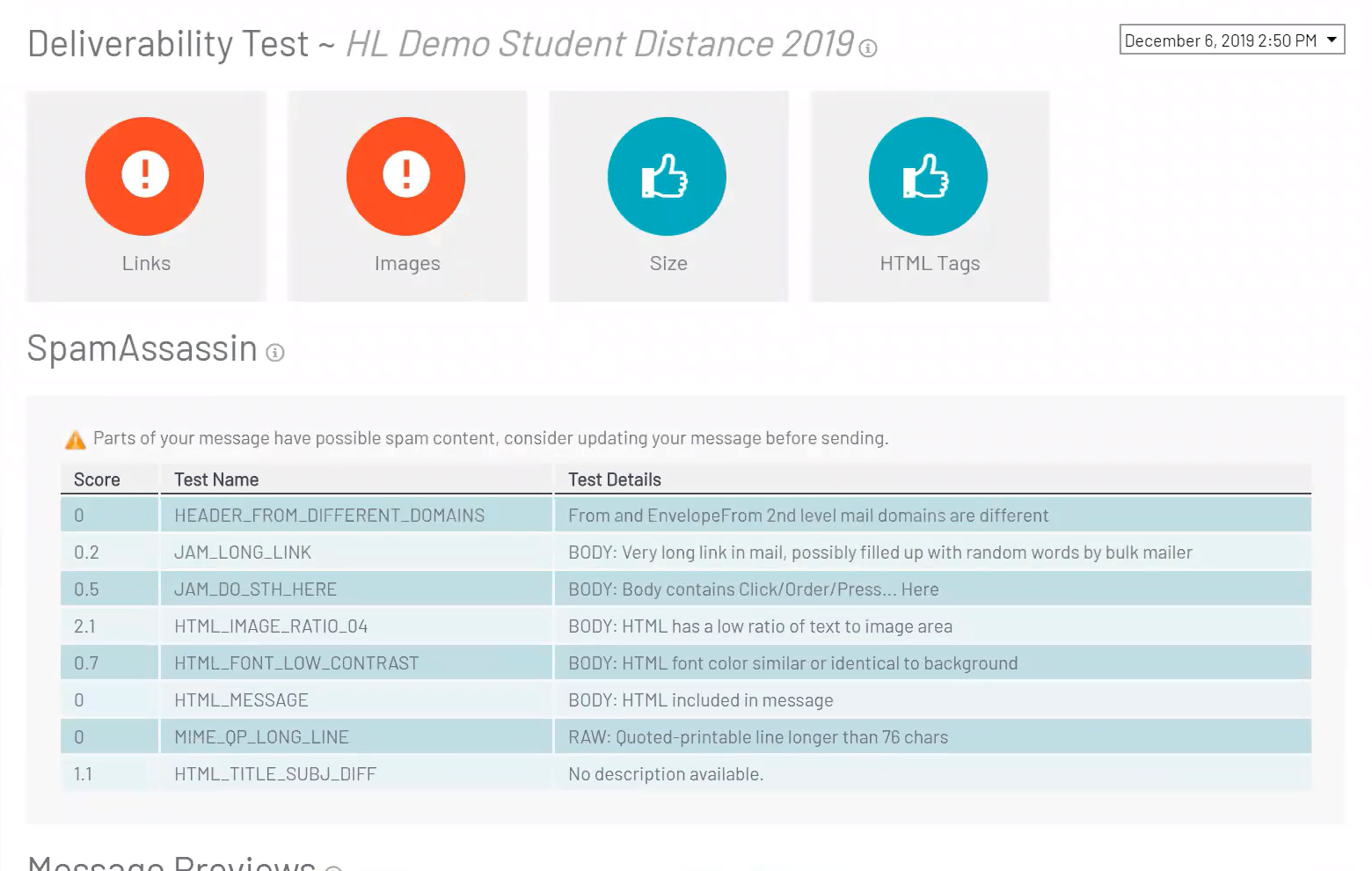Viewport: 1372px width, 871px height.
Task: Select the JAM_DO_STH_HERE test name
Action: pyautogui.click(x=255, y=589)
